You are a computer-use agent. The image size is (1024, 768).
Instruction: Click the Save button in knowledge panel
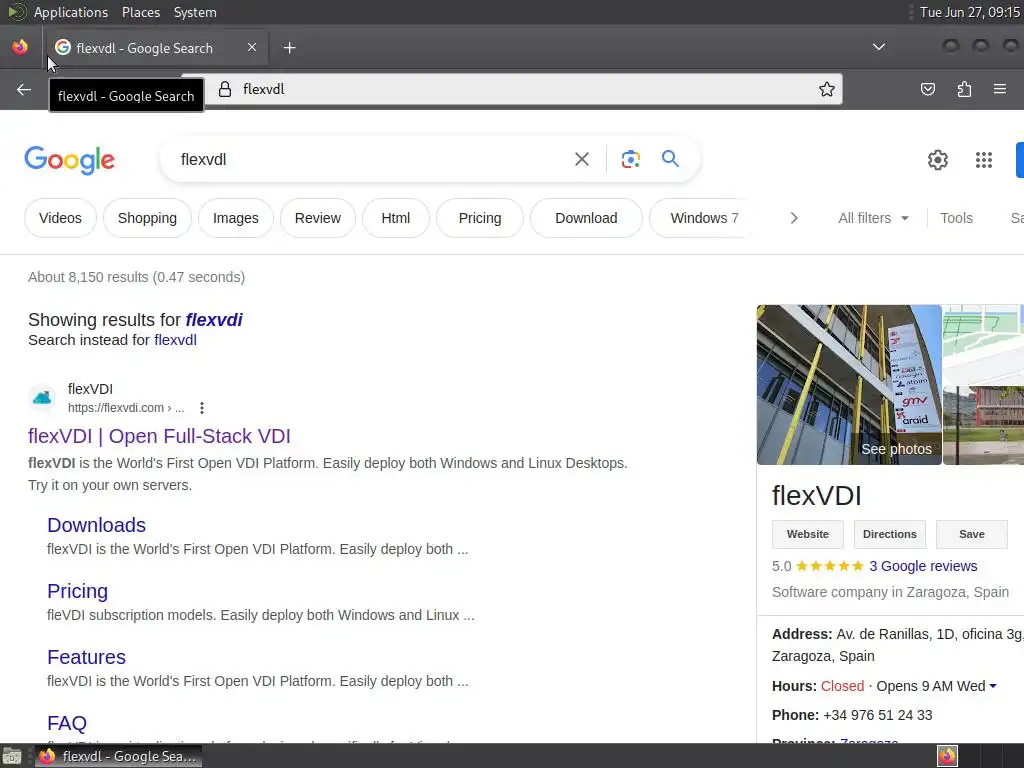972,534
